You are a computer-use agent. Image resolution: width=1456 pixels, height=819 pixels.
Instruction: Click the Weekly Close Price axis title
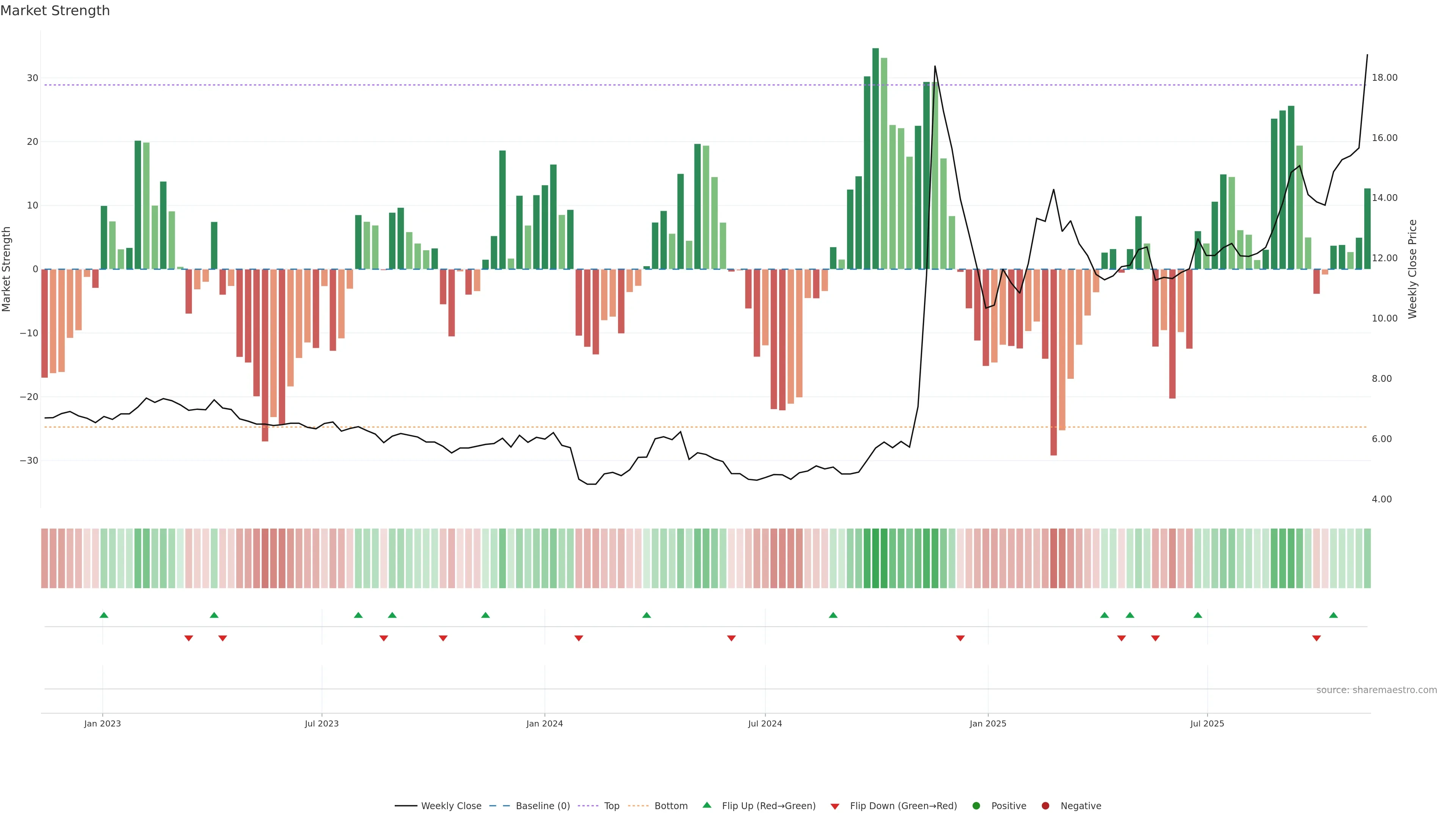click(1412, 269)
